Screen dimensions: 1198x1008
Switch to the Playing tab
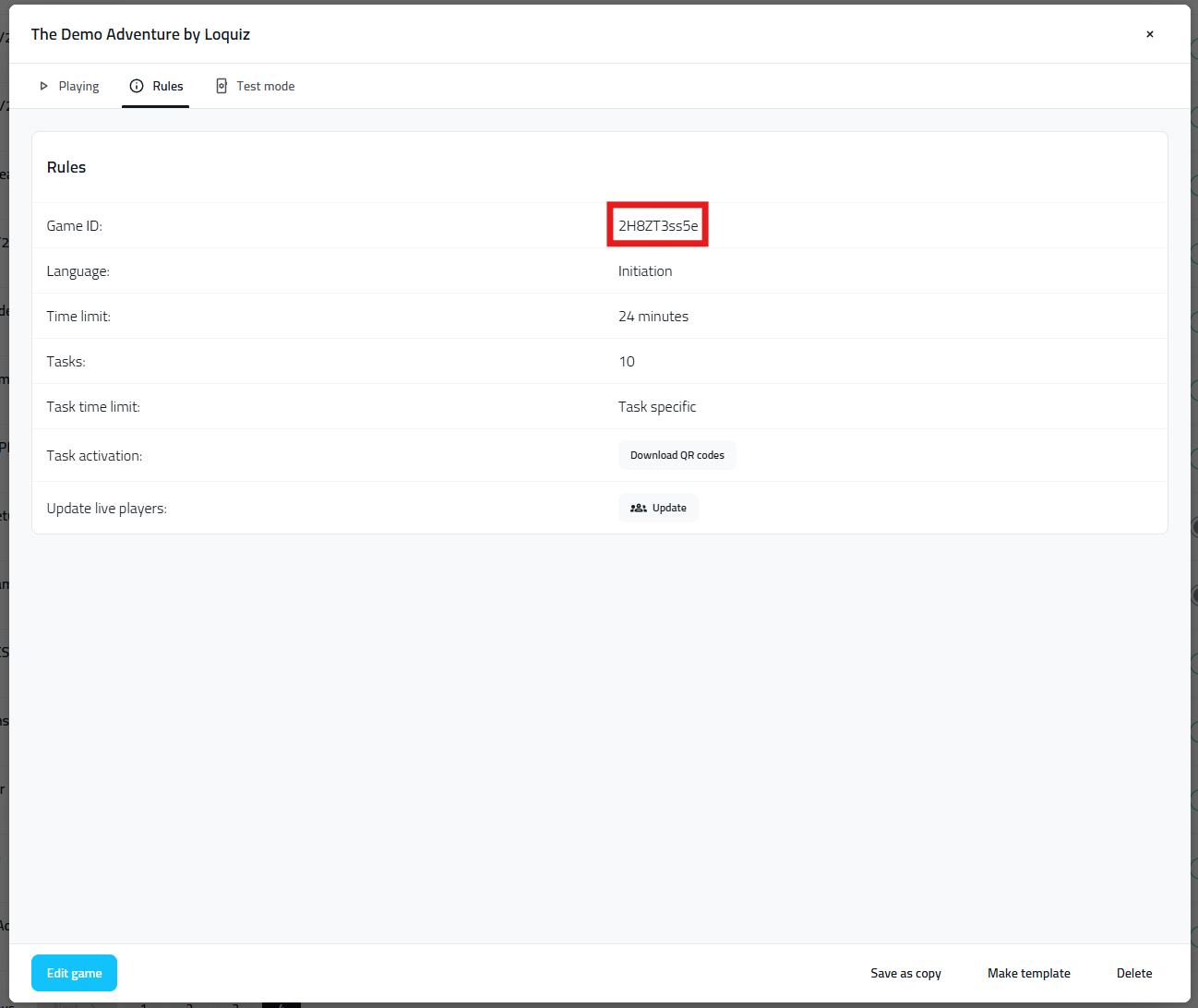pyautogui.click(x=78, y=86)
